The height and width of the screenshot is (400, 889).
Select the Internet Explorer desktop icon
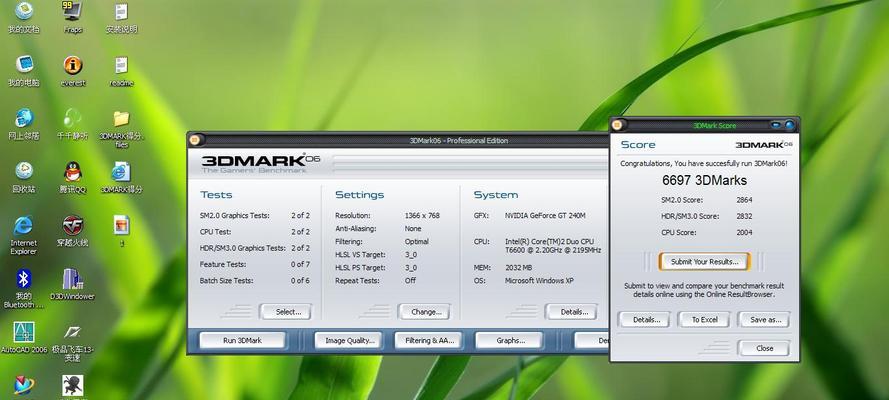click(24, 235)
